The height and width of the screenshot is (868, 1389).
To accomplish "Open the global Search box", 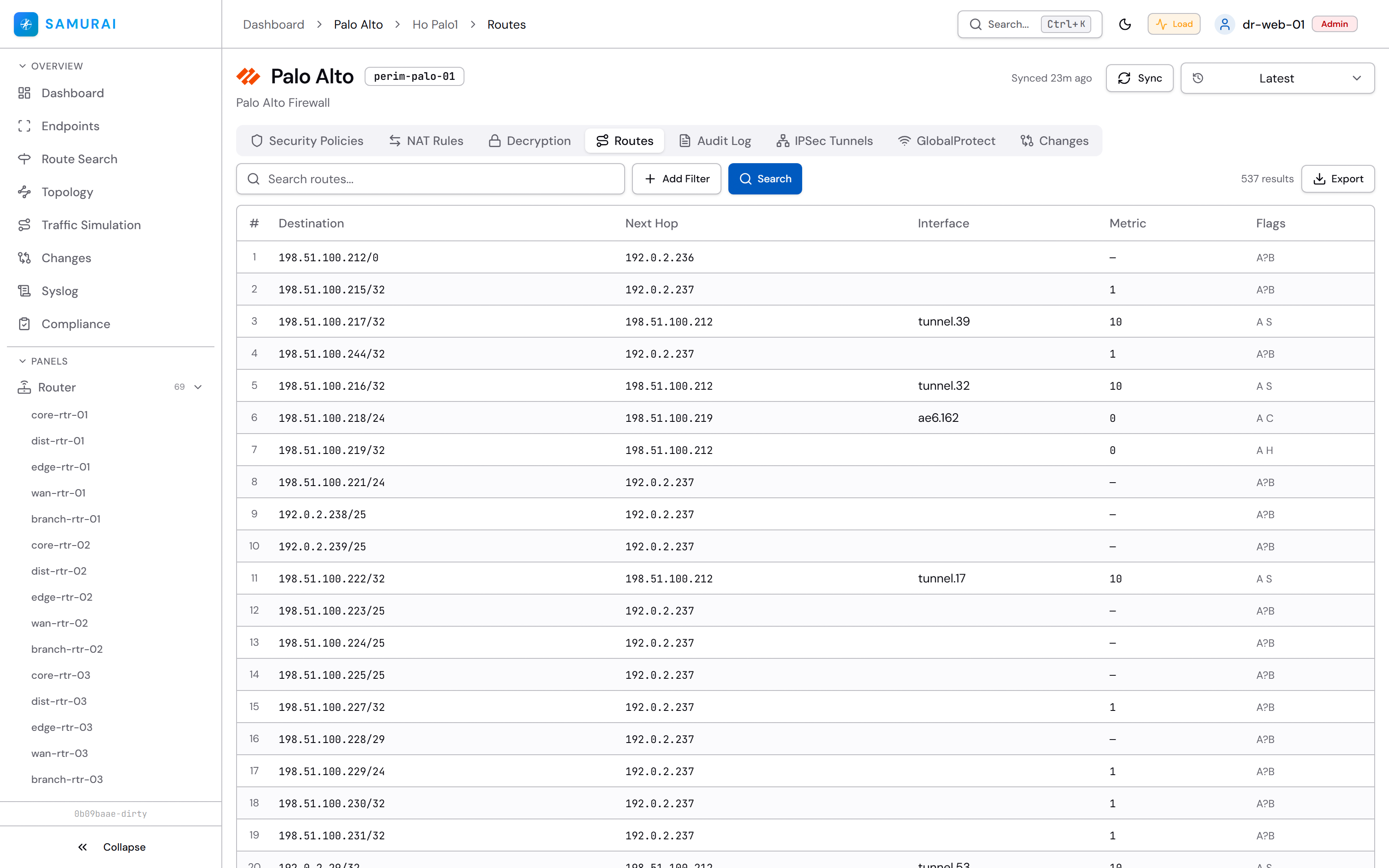I will [1030, 24].
